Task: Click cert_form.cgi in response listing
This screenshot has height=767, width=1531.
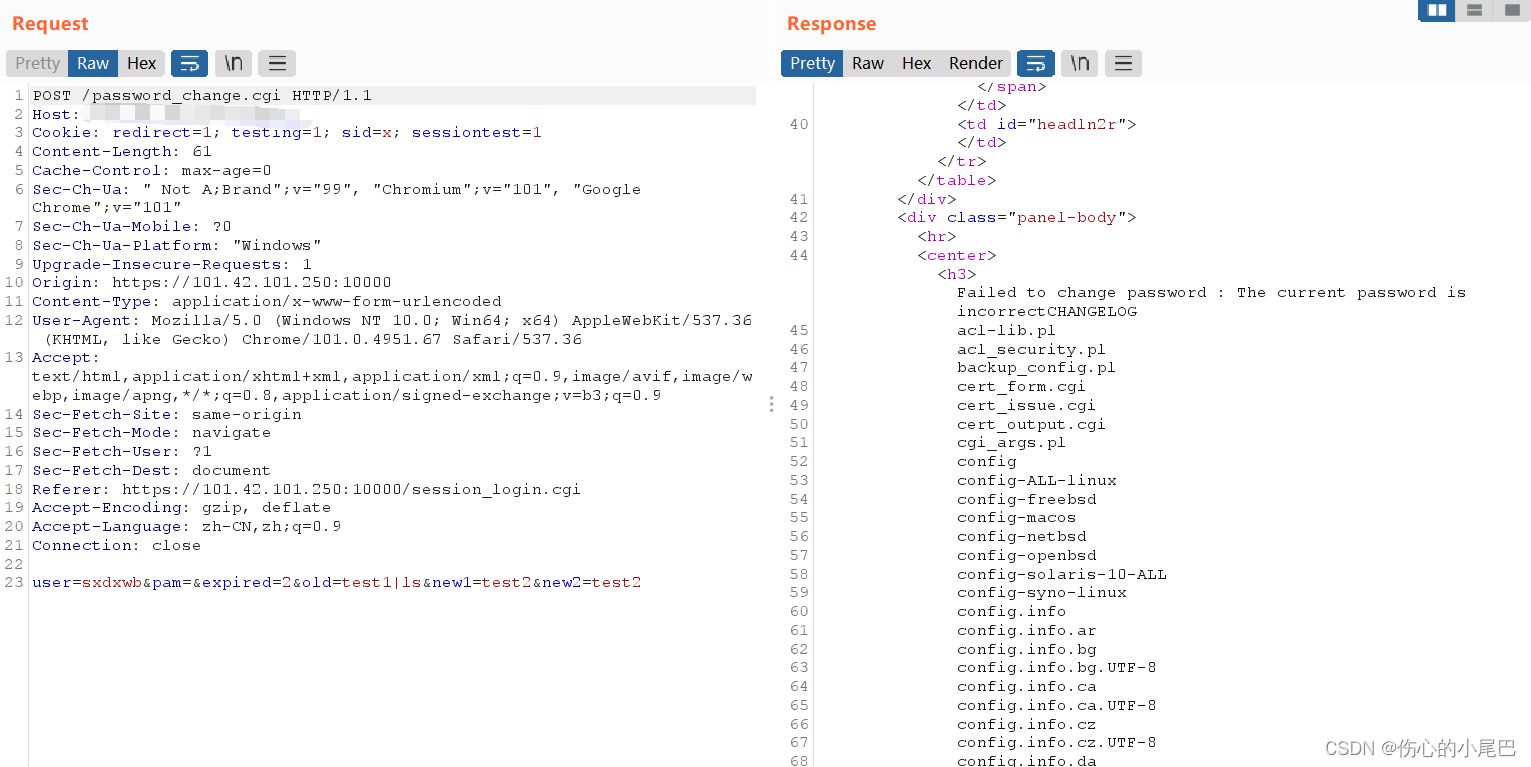Action: [1022, 387]
